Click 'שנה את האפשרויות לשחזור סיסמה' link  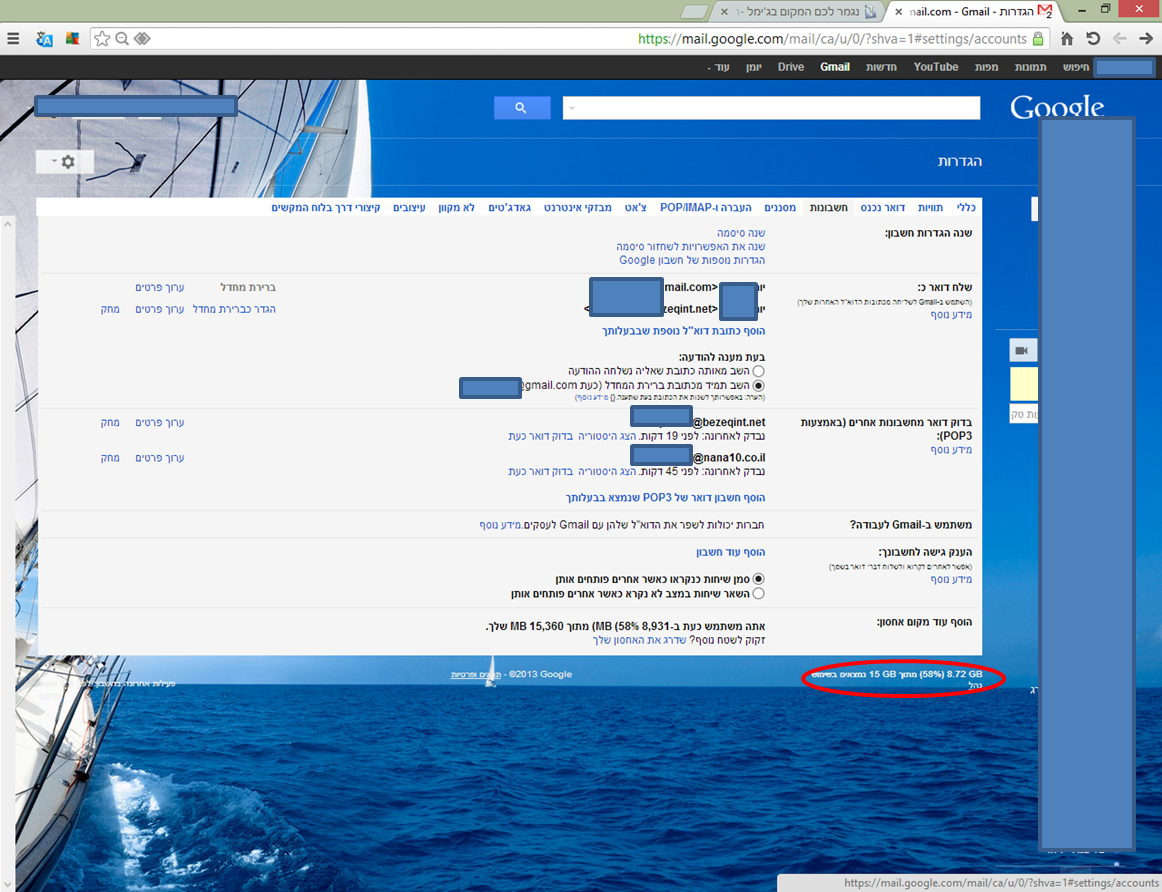pos(691,246)
